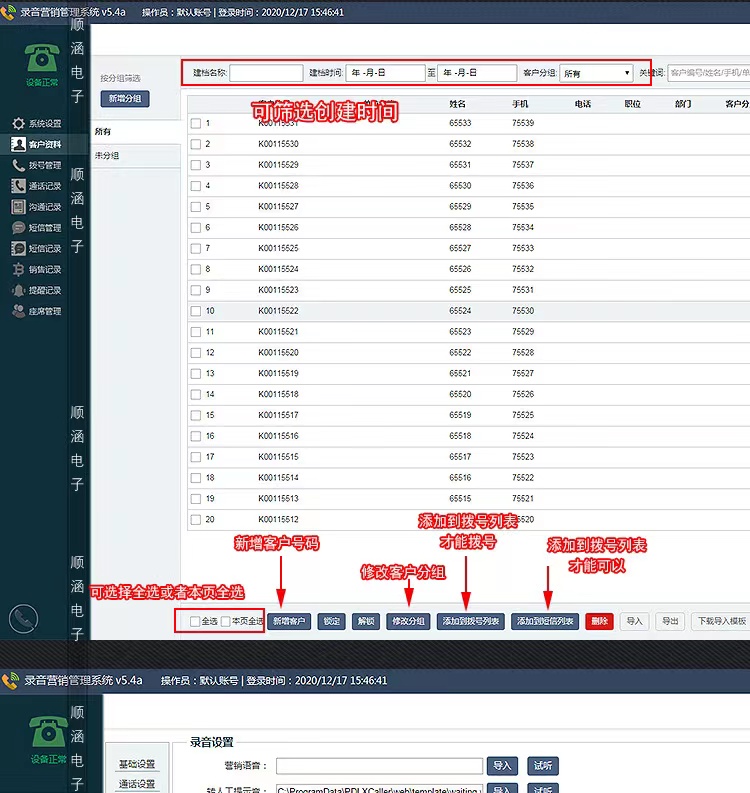Click the 下载导入模板 button
Viewport: 750px width, 793px height.
coord(721,621)
